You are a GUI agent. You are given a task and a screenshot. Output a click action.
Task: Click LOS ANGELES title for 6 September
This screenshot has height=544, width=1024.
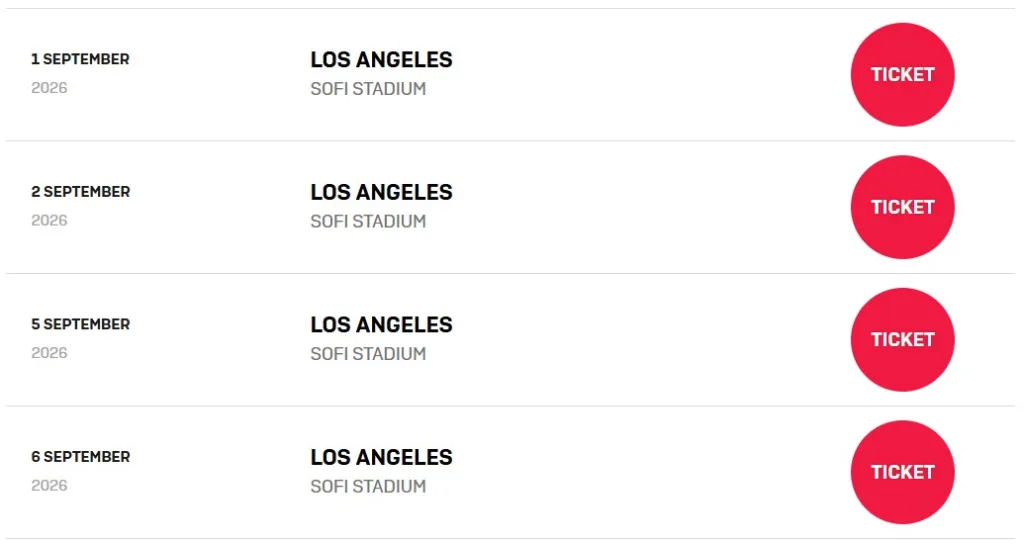(381, 458)
